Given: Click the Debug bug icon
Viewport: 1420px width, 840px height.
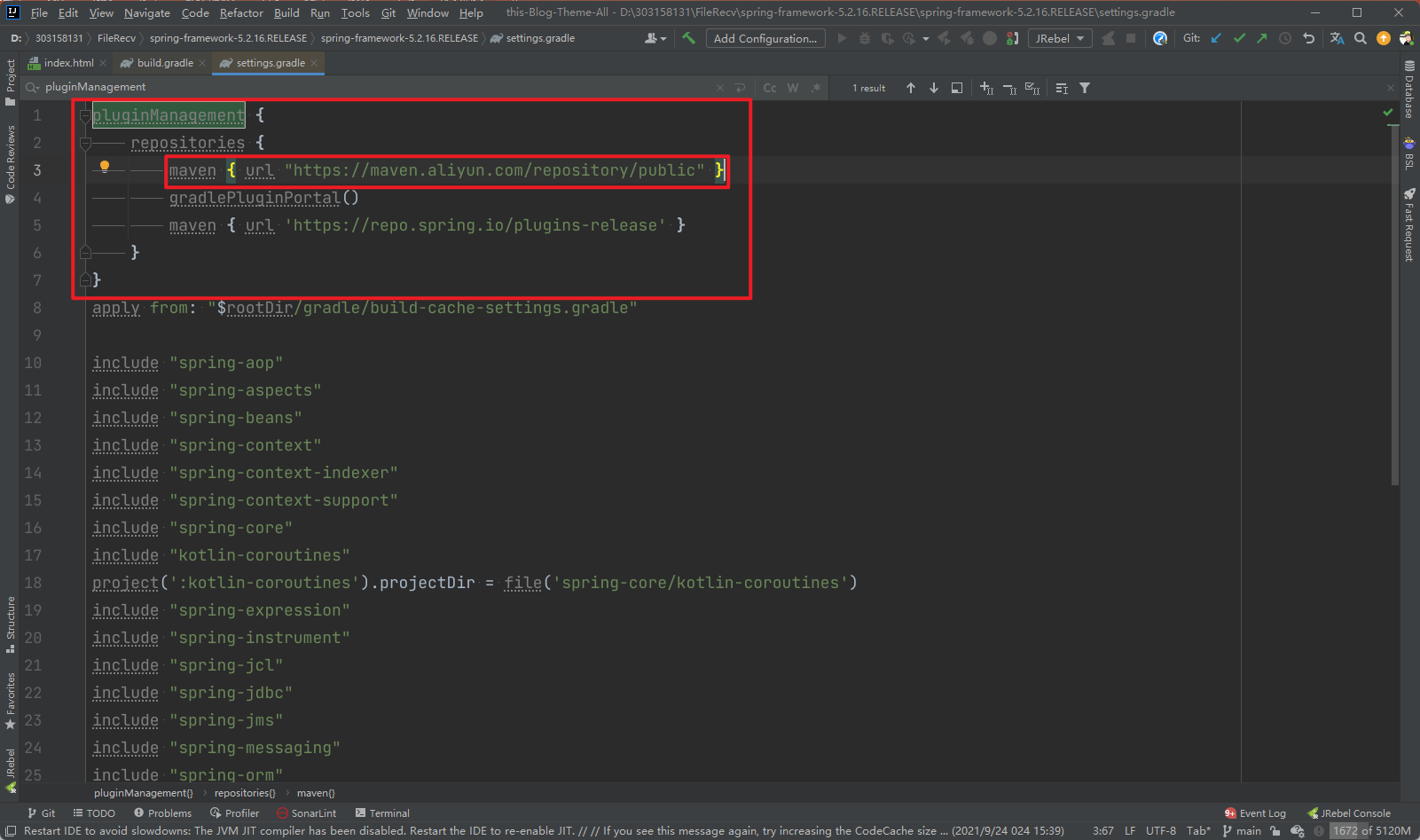Looking at the screenshot, I should (x=865, y=38).
